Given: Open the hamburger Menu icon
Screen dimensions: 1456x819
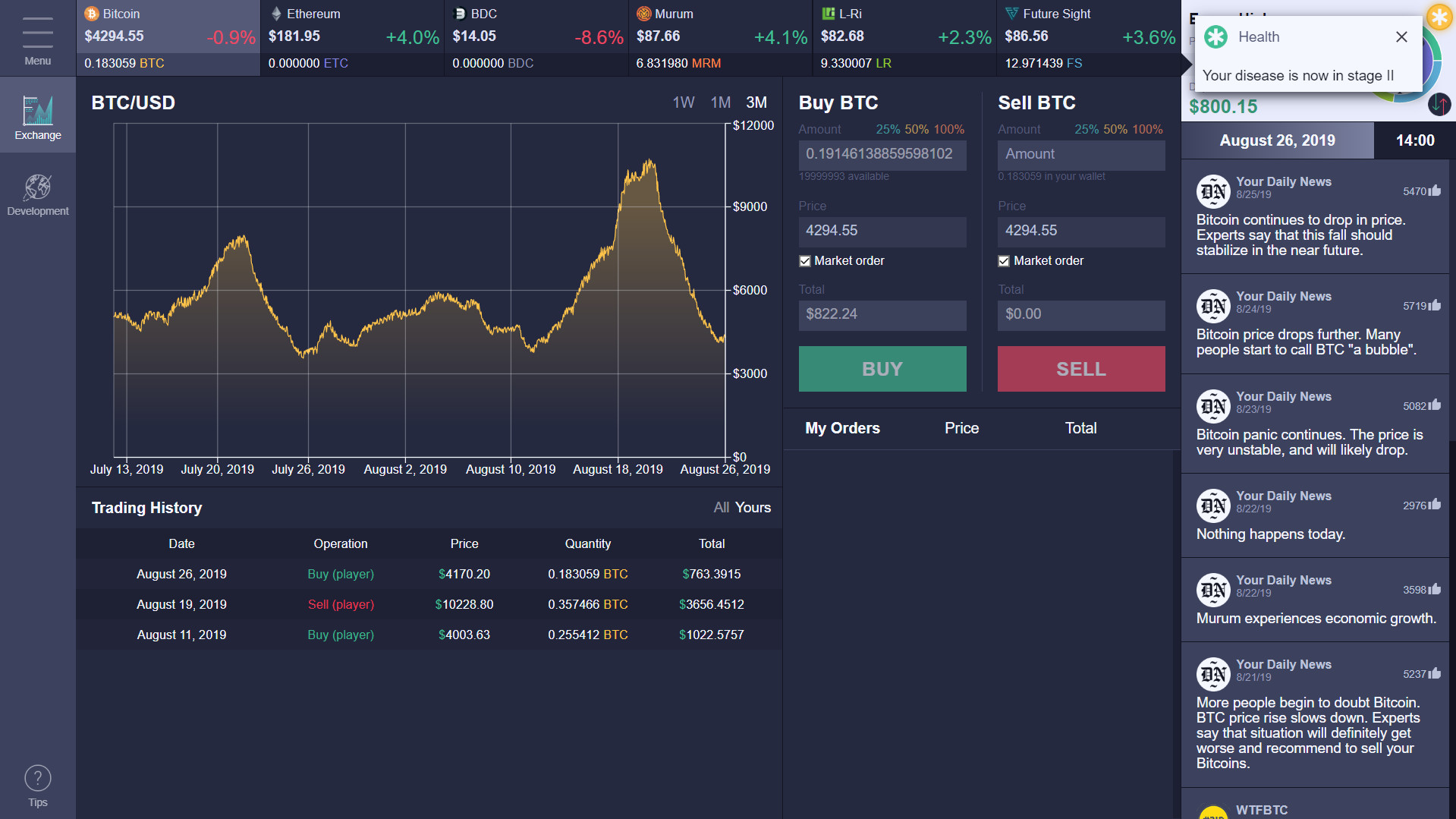Looking at the screenshot, I should [37, 34].
